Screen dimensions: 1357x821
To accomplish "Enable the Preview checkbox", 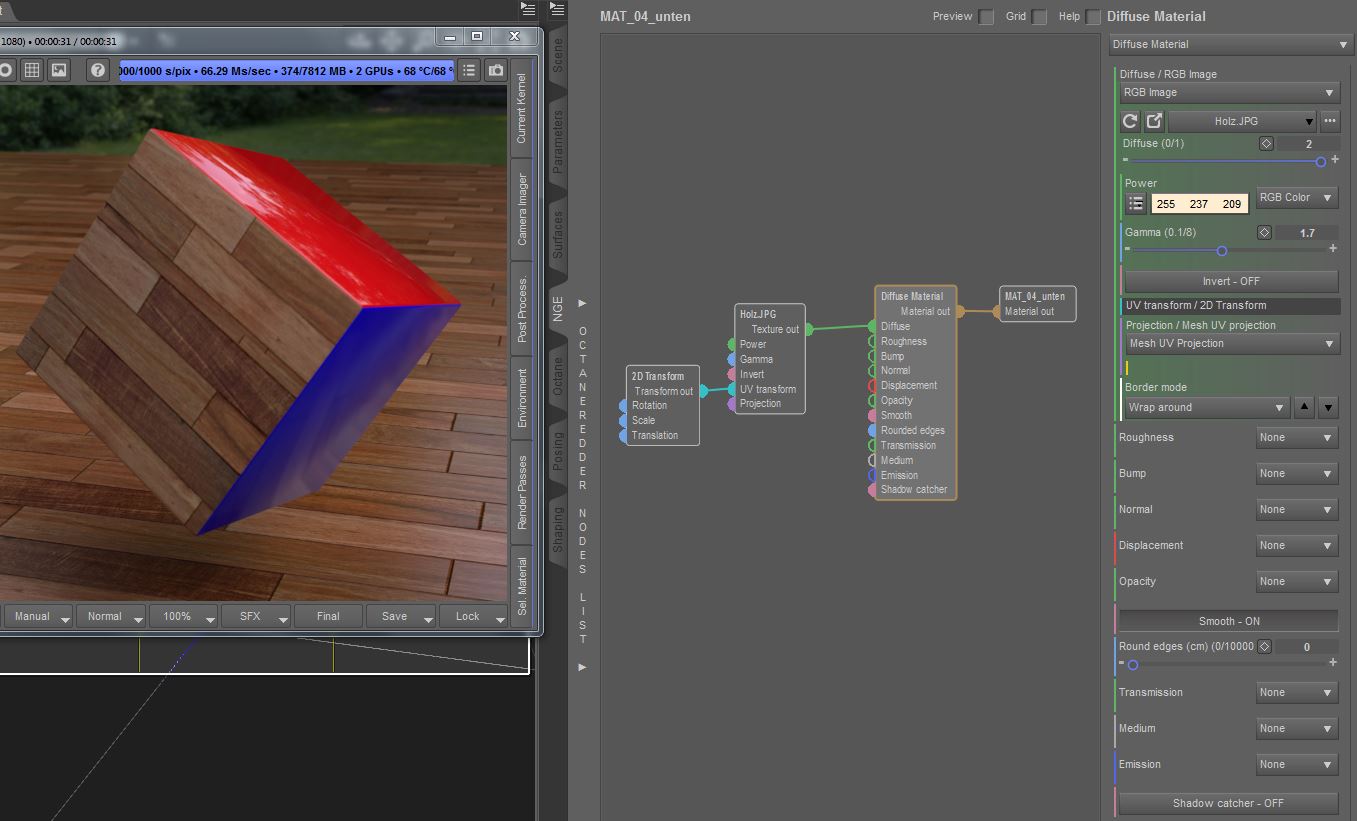I will [x=986, y=17].
